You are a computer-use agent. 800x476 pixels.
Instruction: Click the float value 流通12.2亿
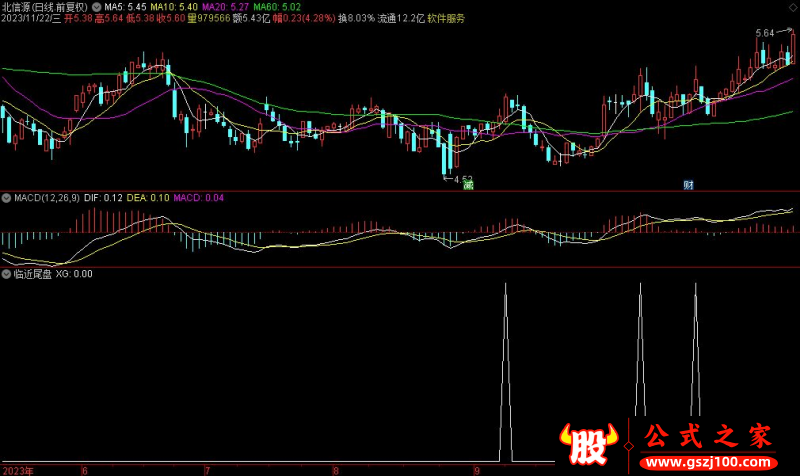[x=401, y=18]
